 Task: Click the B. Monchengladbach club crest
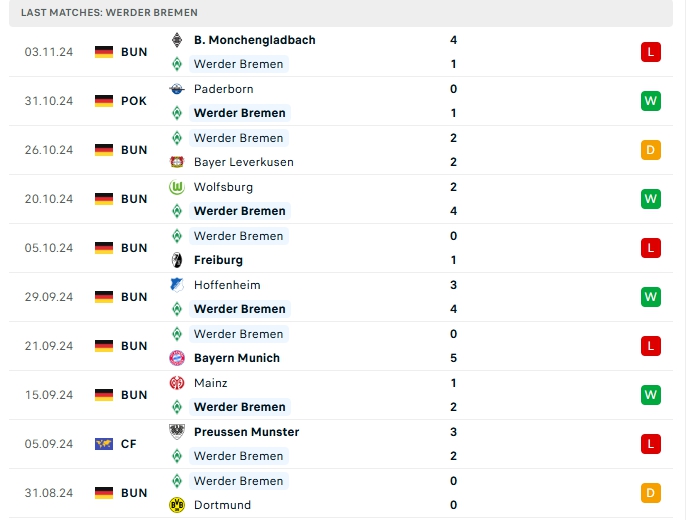[x=177, y=40]
